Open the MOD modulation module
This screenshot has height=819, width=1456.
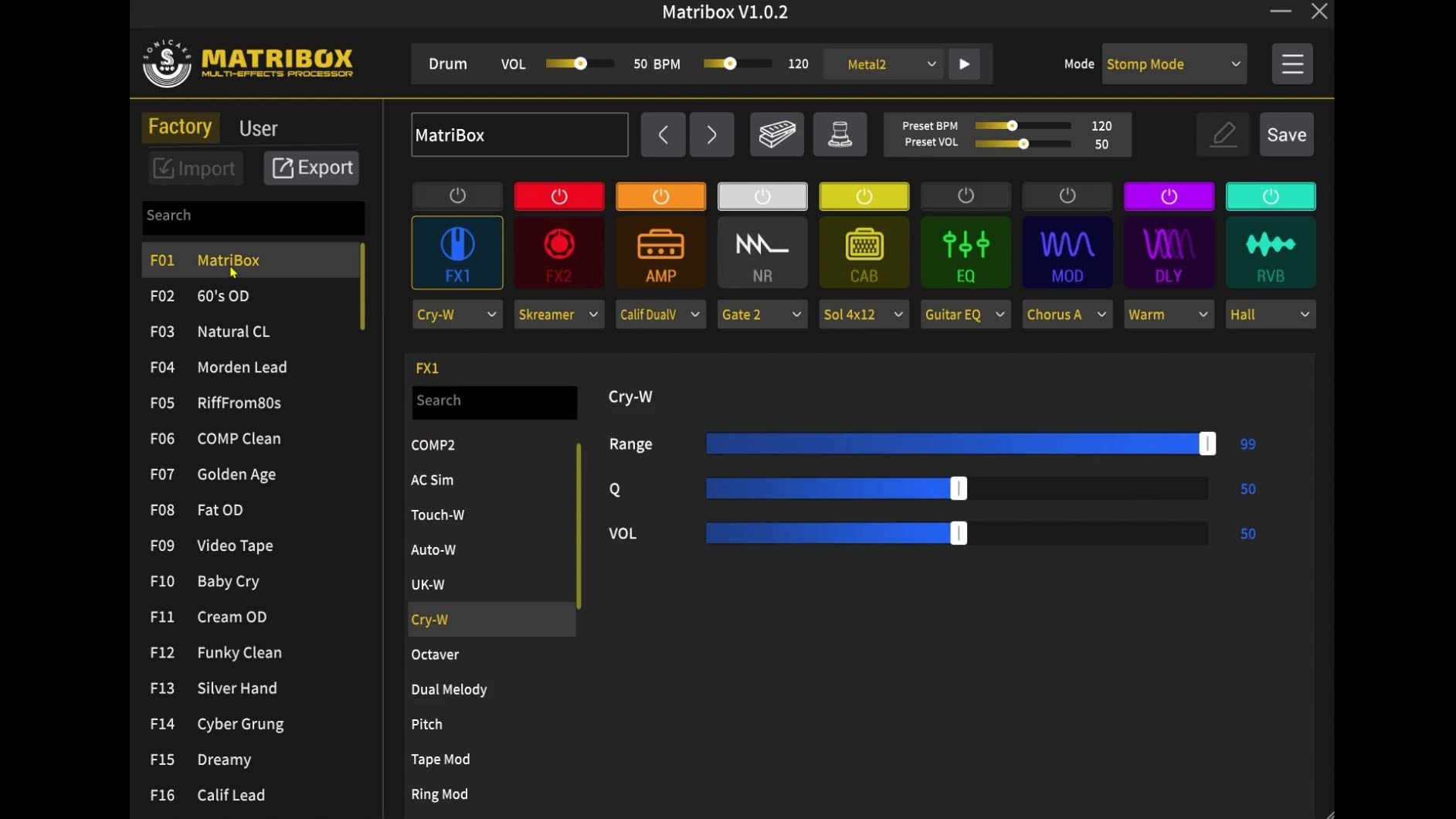pyautogui.click(x=1067, y=253)
